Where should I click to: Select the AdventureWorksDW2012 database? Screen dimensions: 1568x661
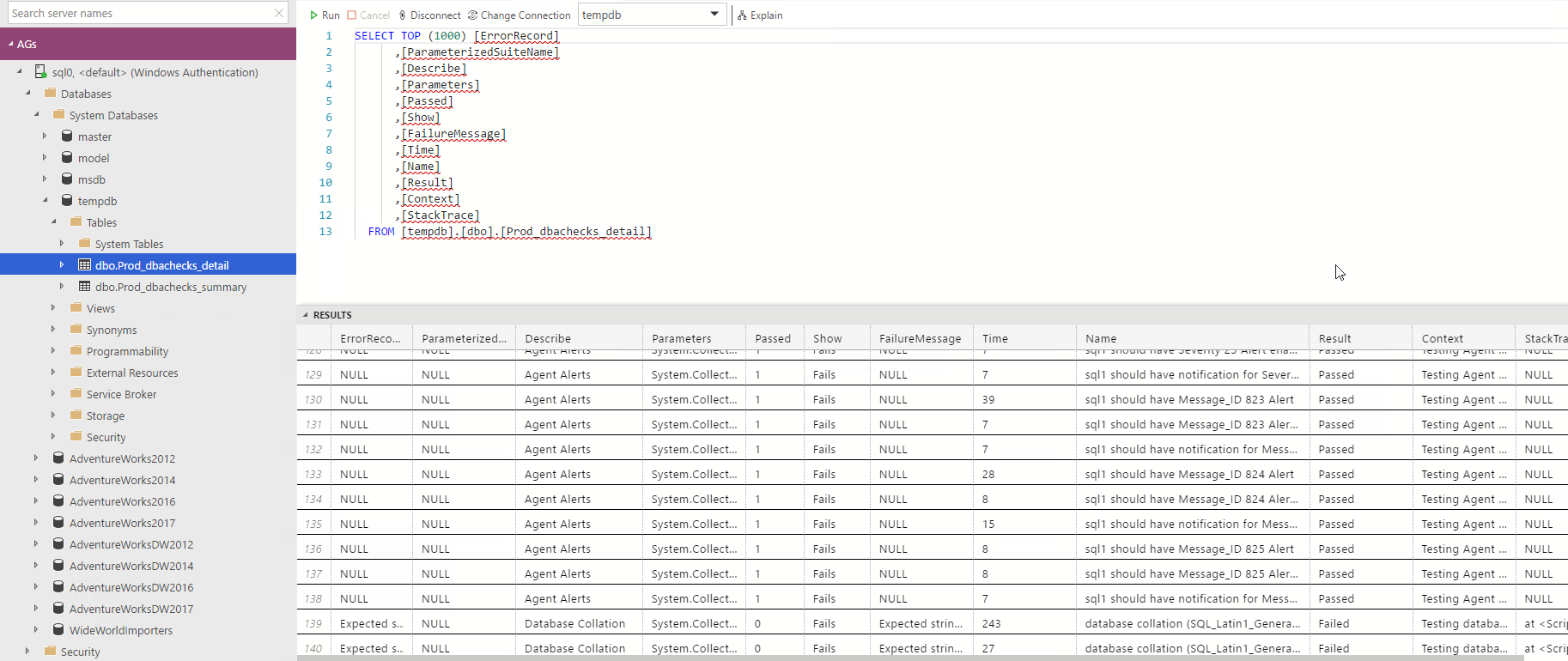coord(131,544)
